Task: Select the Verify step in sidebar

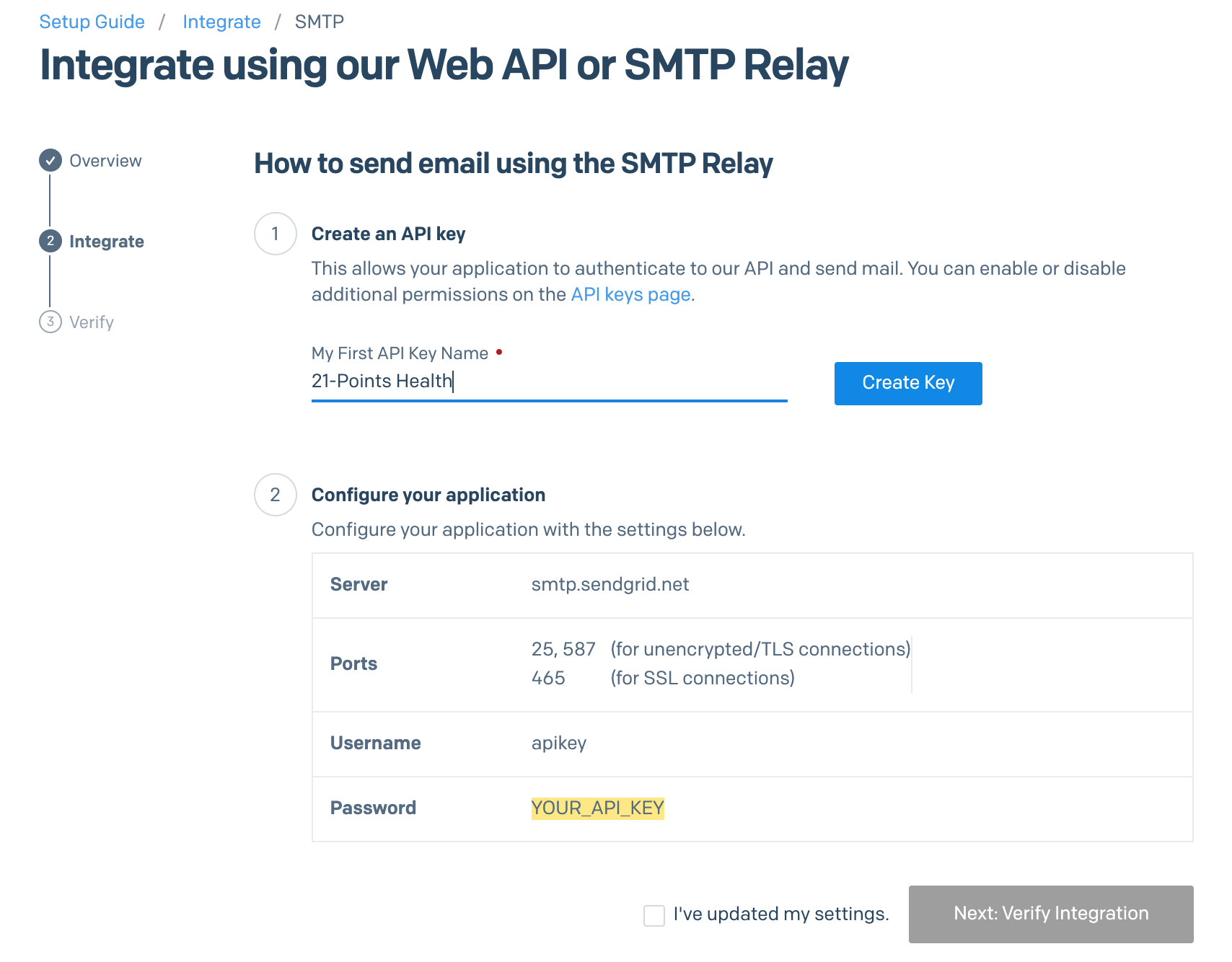Action: click(x=92, y=322)
